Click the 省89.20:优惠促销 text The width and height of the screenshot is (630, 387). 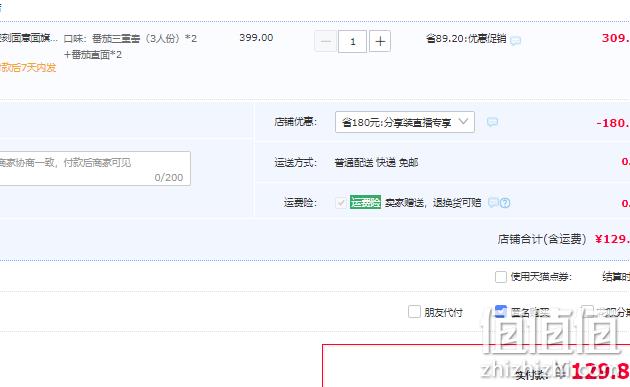[x=466, y=39]
